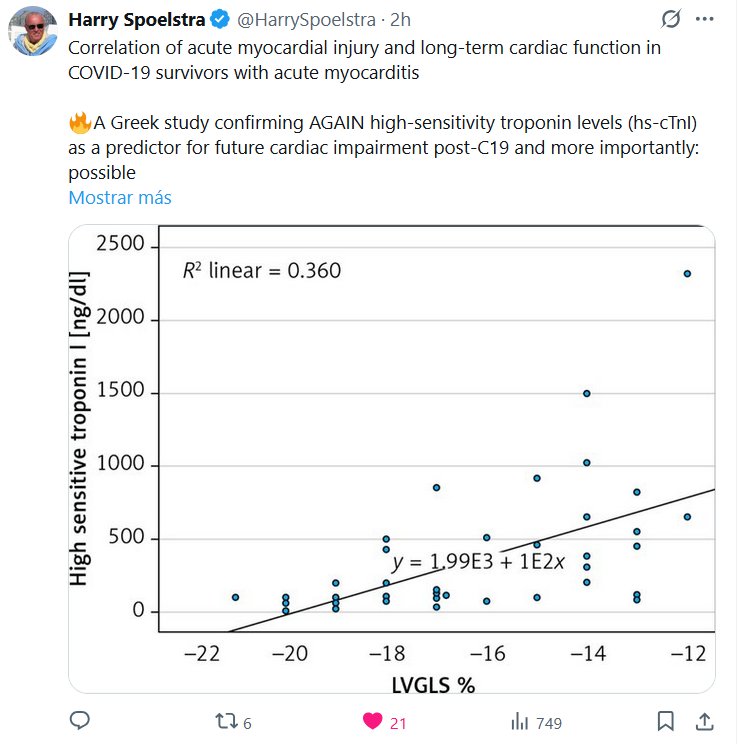Click the 749 views count
The width and height of the screenshot is (738, 744).
[550, 722]
